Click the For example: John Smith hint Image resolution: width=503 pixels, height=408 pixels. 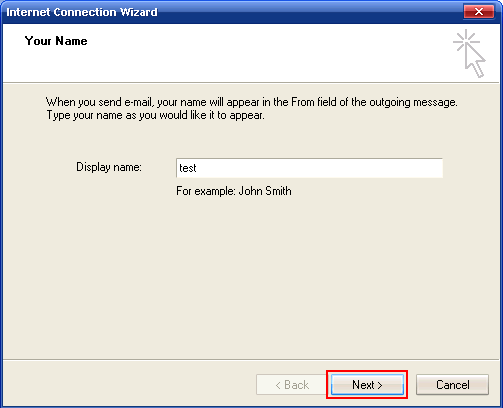(x=234, y=191)
